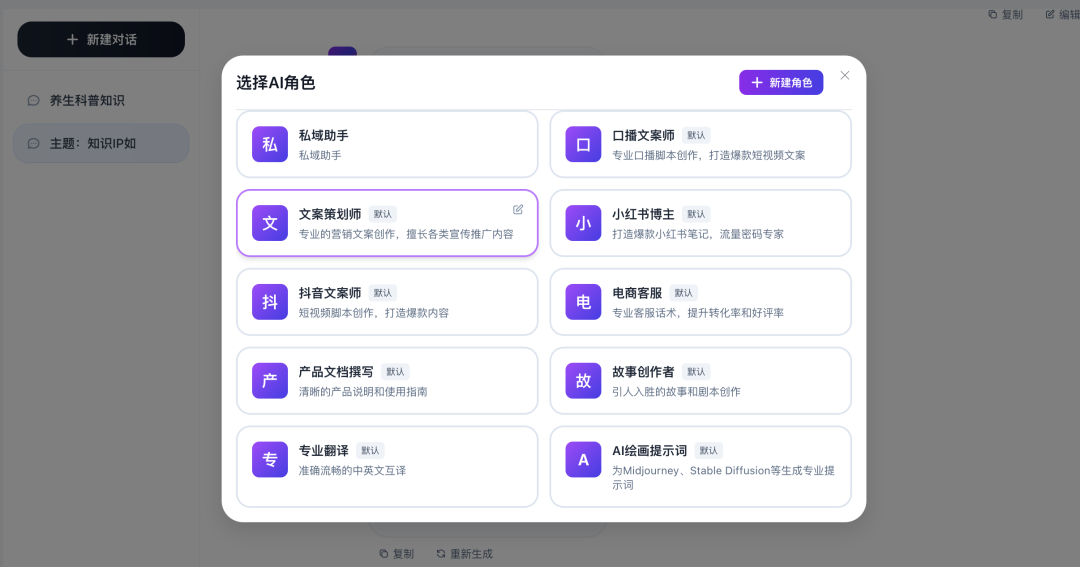Click 复制 below the message

(x=397, y=553)
